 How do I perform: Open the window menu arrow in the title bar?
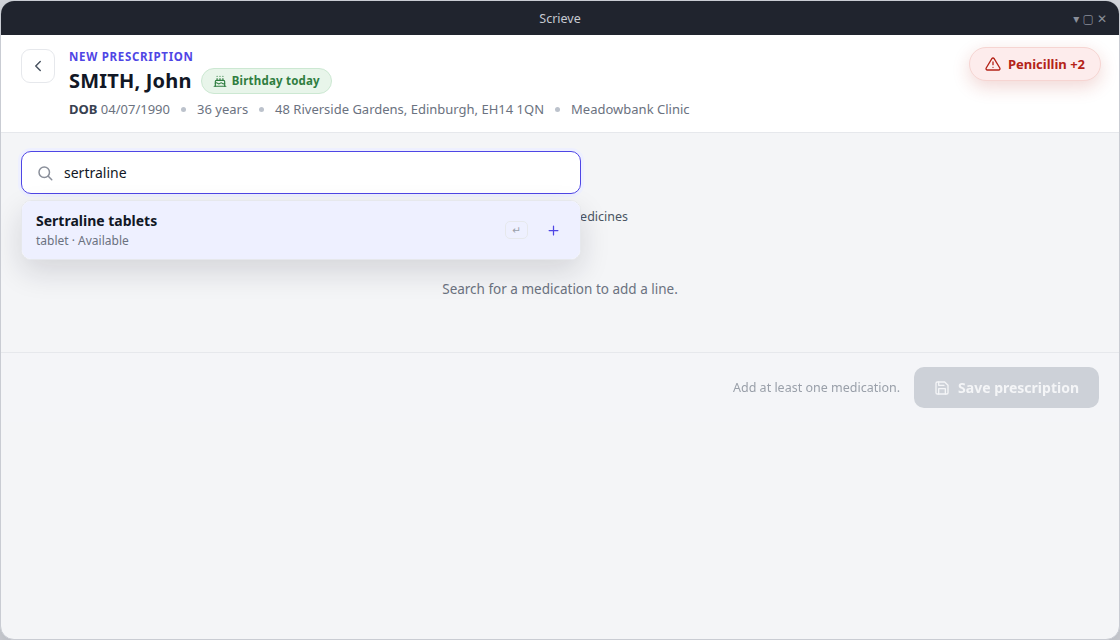pyautogui.click(x=1076, y=19)
